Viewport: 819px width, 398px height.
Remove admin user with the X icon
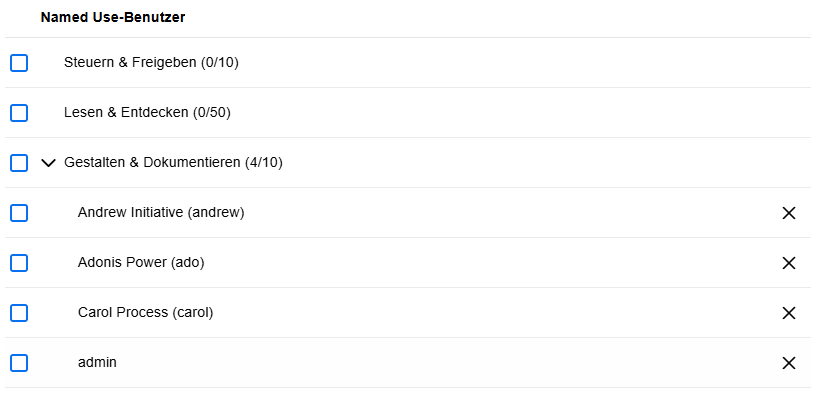click(x=788, y=362)
